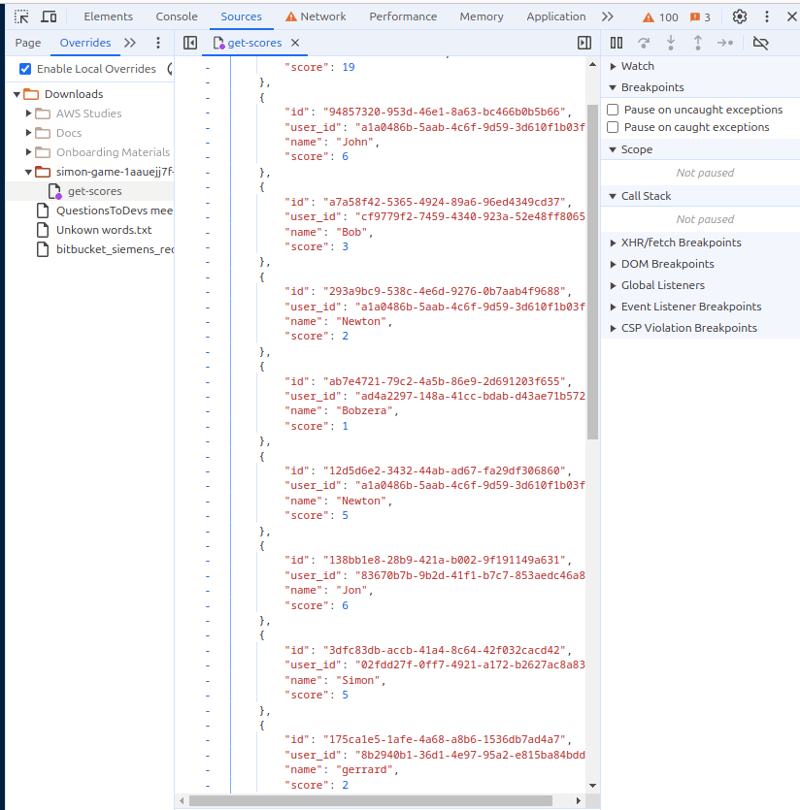
Task: Click the editor vertical scrollbar thumb
Action: pyautogui.click(x=592, y=272)
